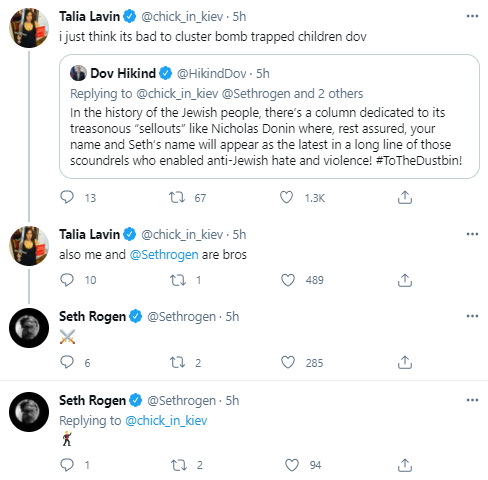The image size is (488, 480).
Task: Share Talia Lavin's first tweet
Action: click(405, 198)
